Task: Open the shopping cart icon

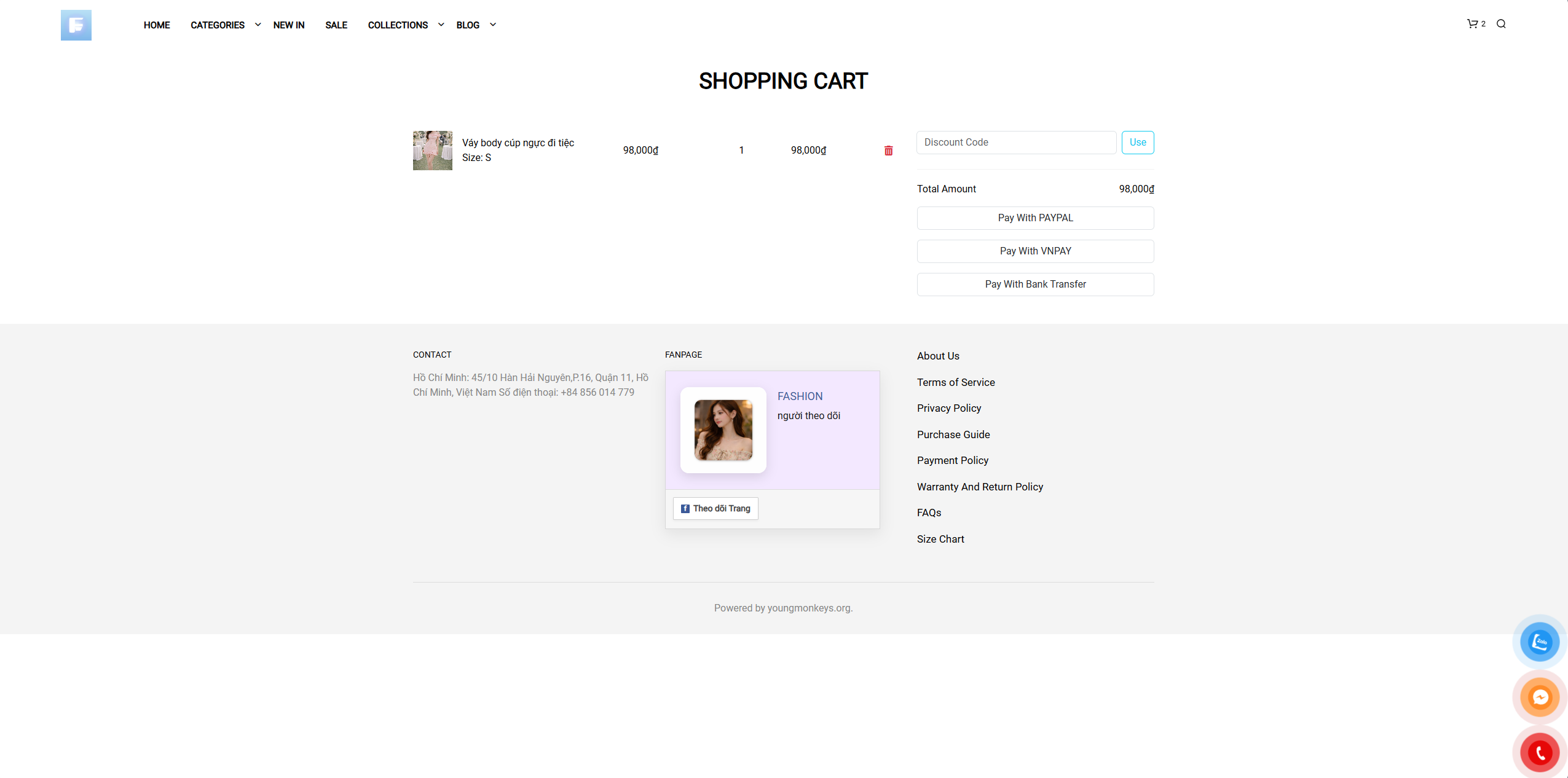Action: (x=1472, y=24)
